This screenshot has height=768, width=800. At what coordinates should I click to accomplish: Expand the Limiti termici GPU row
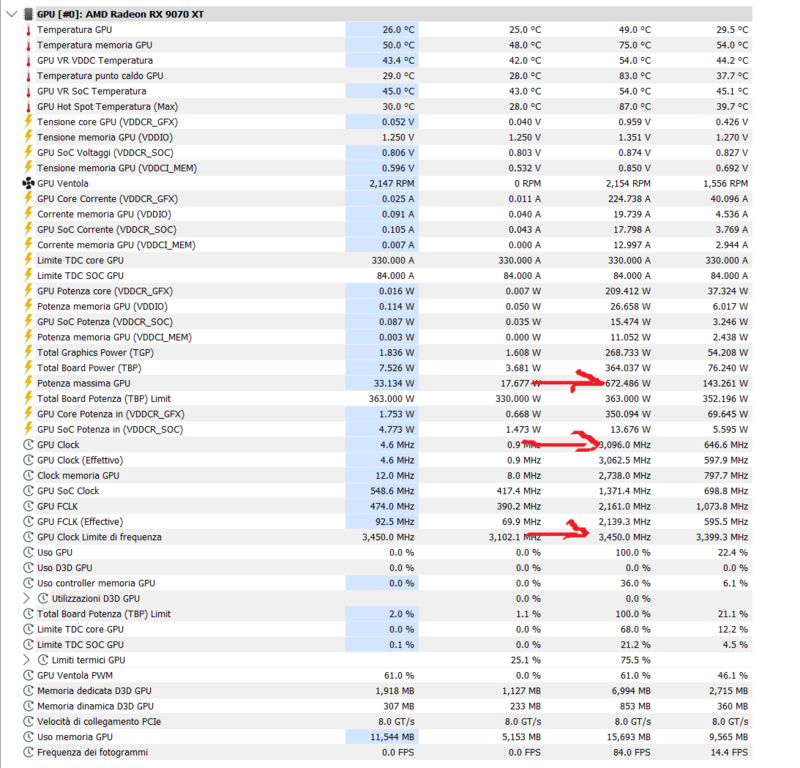pyautogui.click(x=27, y=660)
